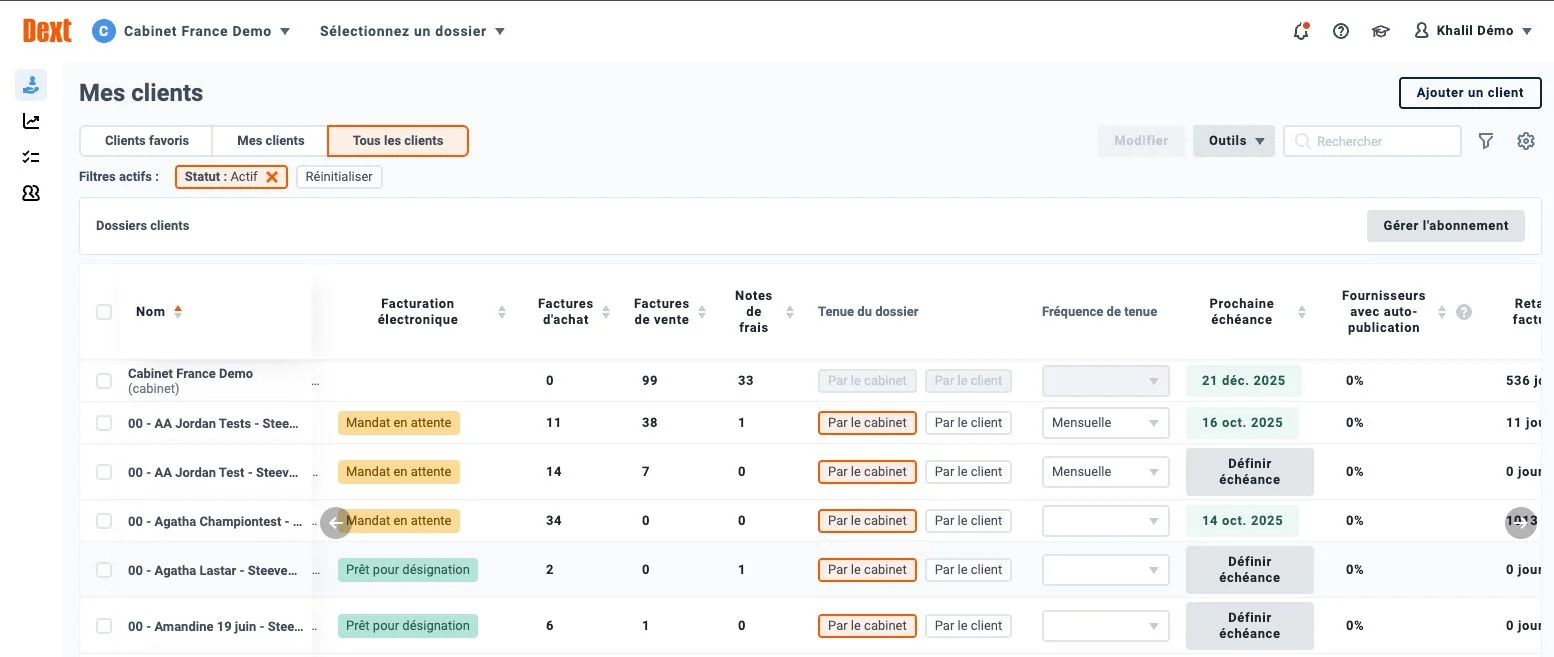Image resolution: width=1554 pixels, height=657 pixels.
Task: Open the team contacts icon in sidebar
Action: (x=30, y=192)
